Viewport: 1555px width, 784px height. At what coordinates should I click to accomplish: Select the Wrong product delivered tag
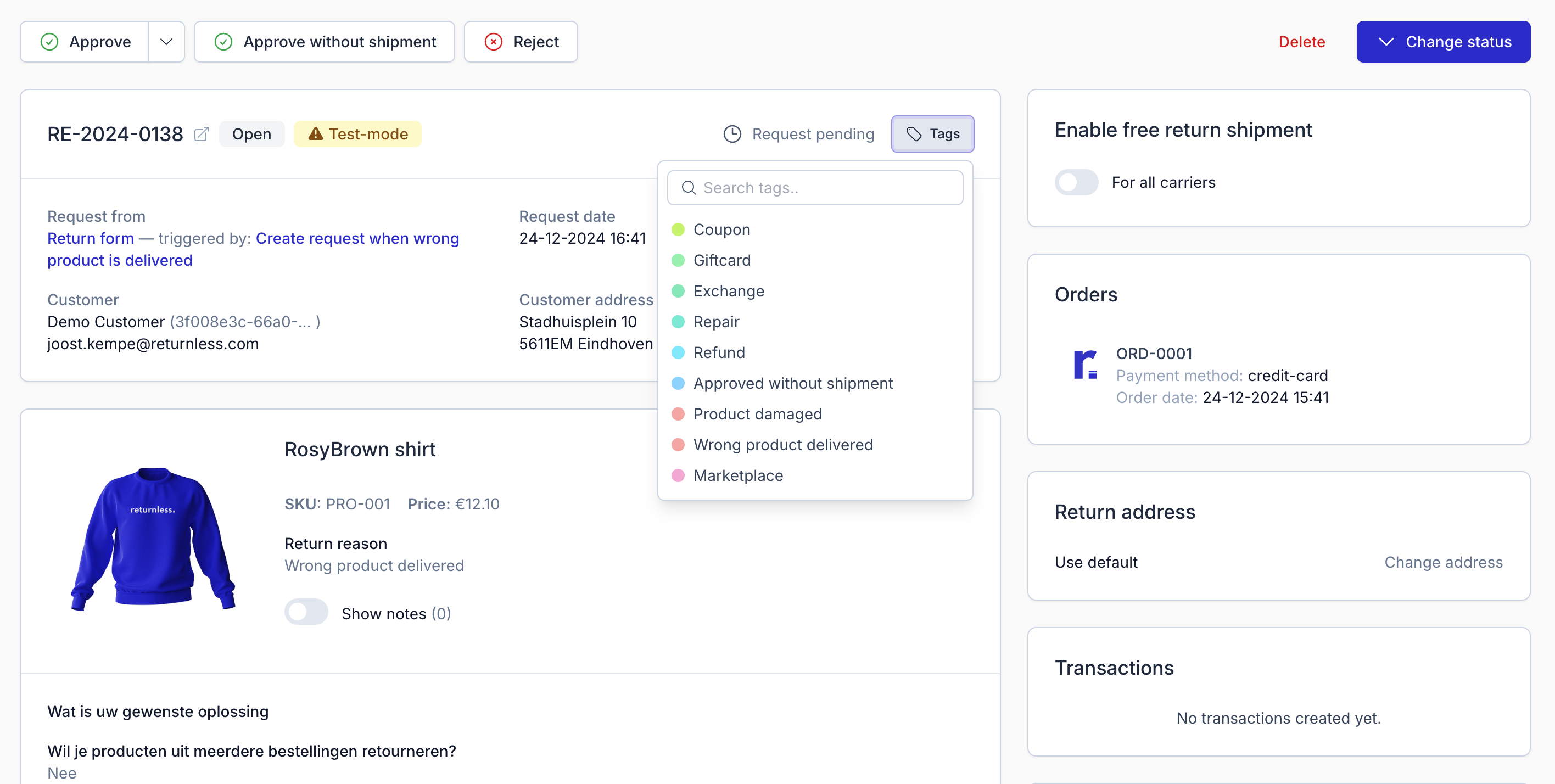(x=782, y=445)
